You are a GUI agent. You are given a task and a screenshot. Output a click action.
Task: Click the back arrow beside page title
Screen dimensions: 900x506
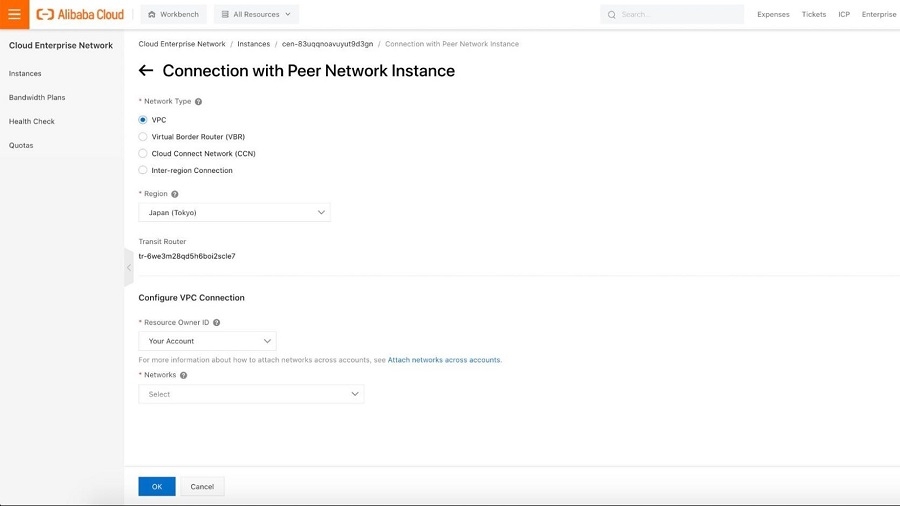coord(146,71)
